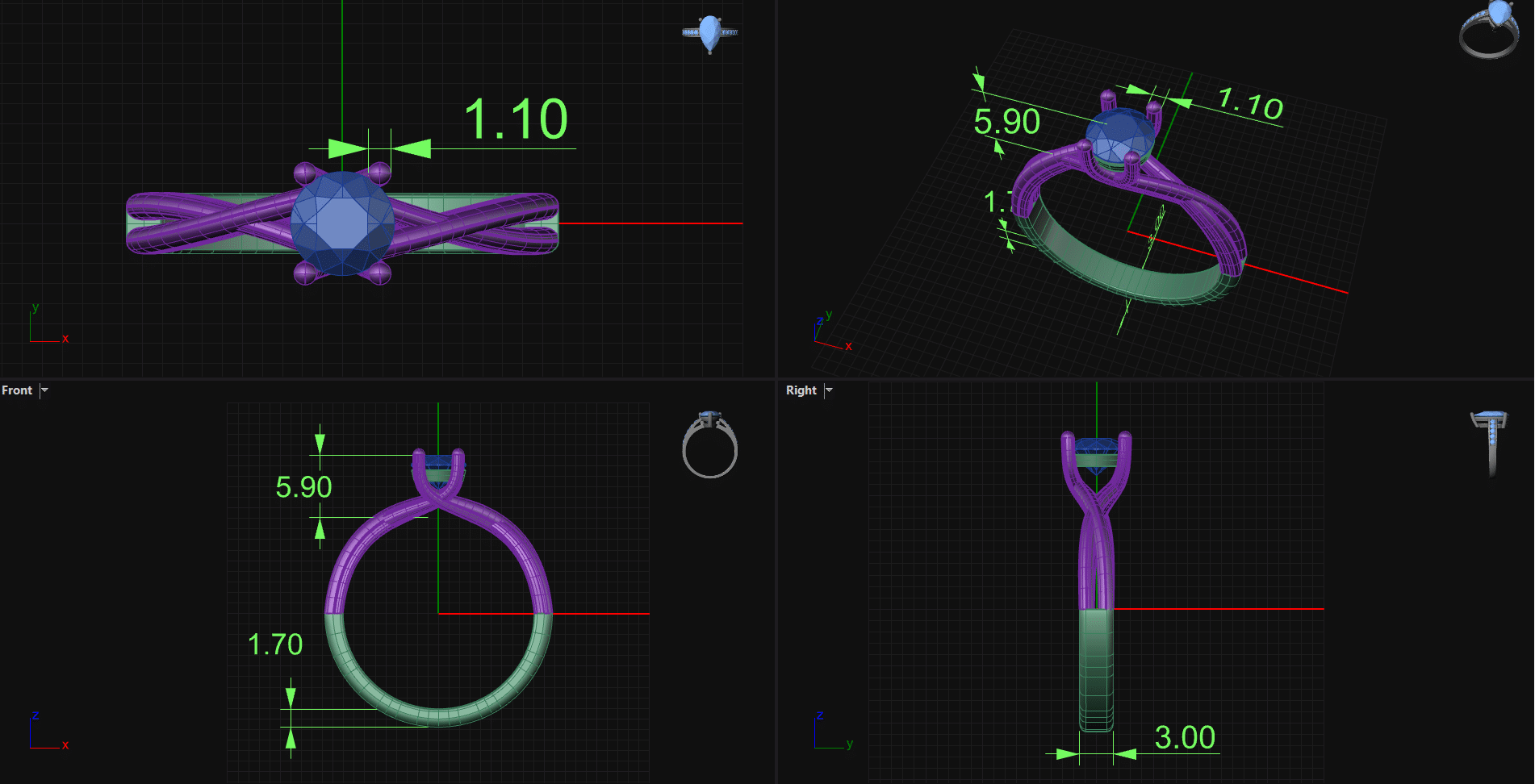Click the perspective ring orientation icon
Image resolution: width=1535 pixels, height=784 pixels.
tap(1488, 31)
